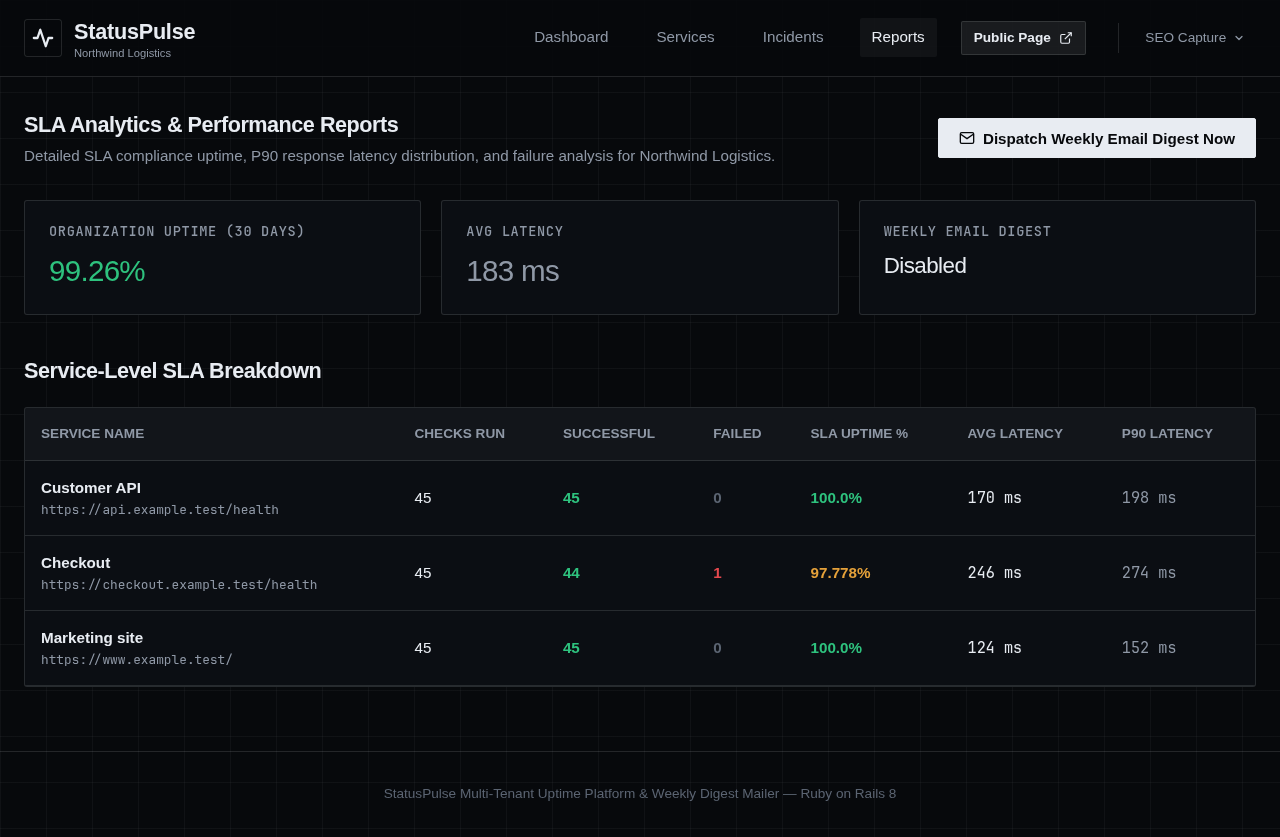Click the www.example.test URL
Image resolution: width=1280 pixels, height=837 pixels.
click(137, 659)
